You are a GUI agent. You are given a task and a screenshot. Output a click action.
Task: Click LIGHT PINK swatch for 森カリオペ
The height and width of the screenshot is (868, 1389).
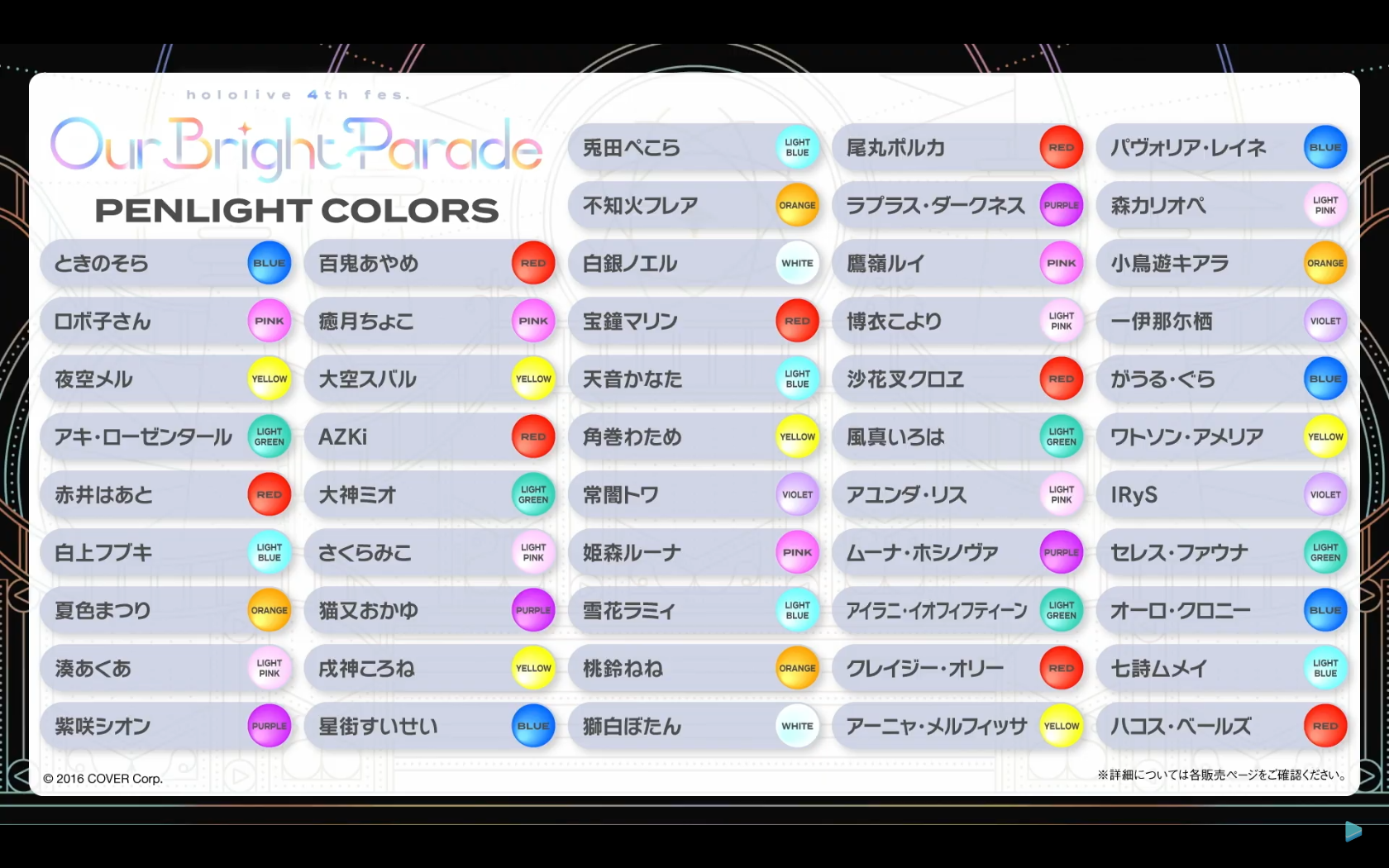click(1325, 205)
